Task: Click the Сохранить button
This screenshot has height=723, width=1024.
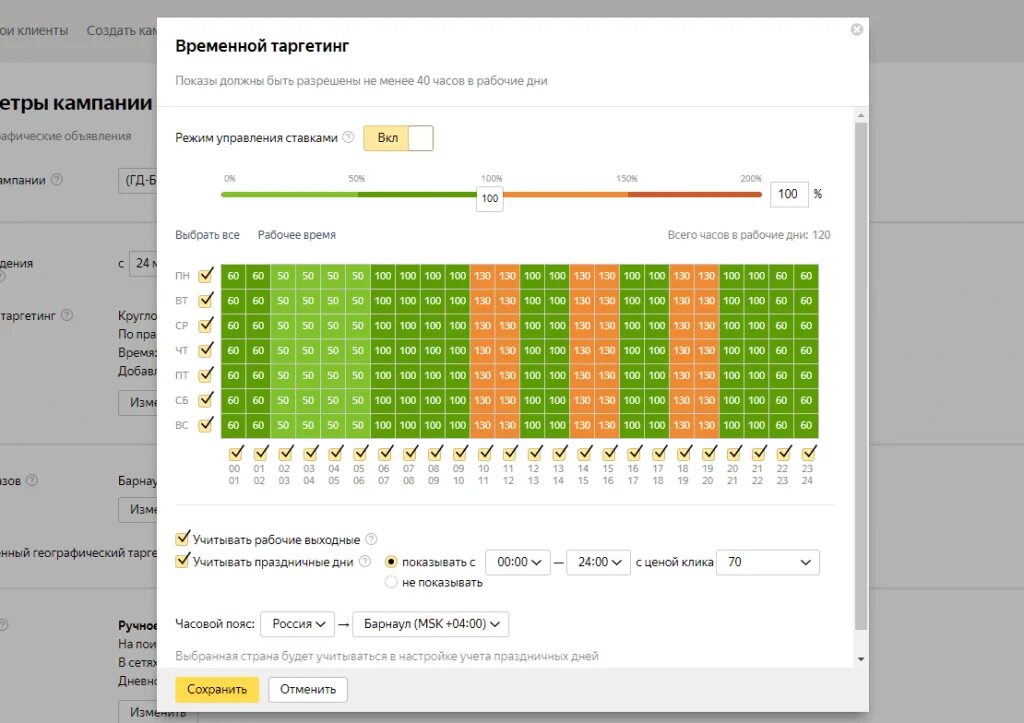Action: [217, 689]
